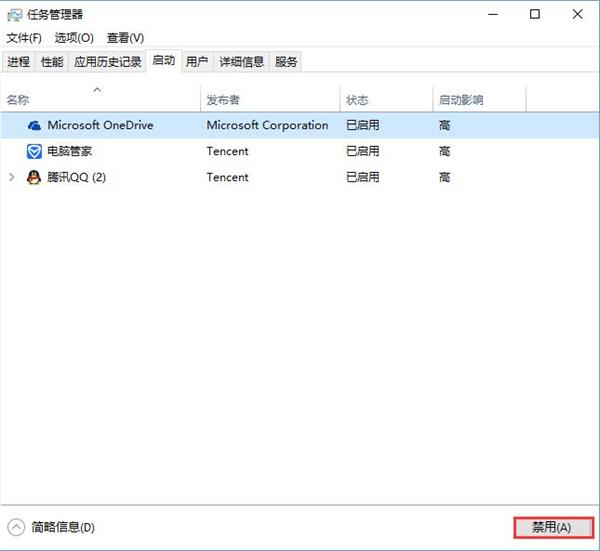The width and height of the screenshot is (600, 551).
Task: Maximize the 任务管理器 window
Action: pos(535,15)
